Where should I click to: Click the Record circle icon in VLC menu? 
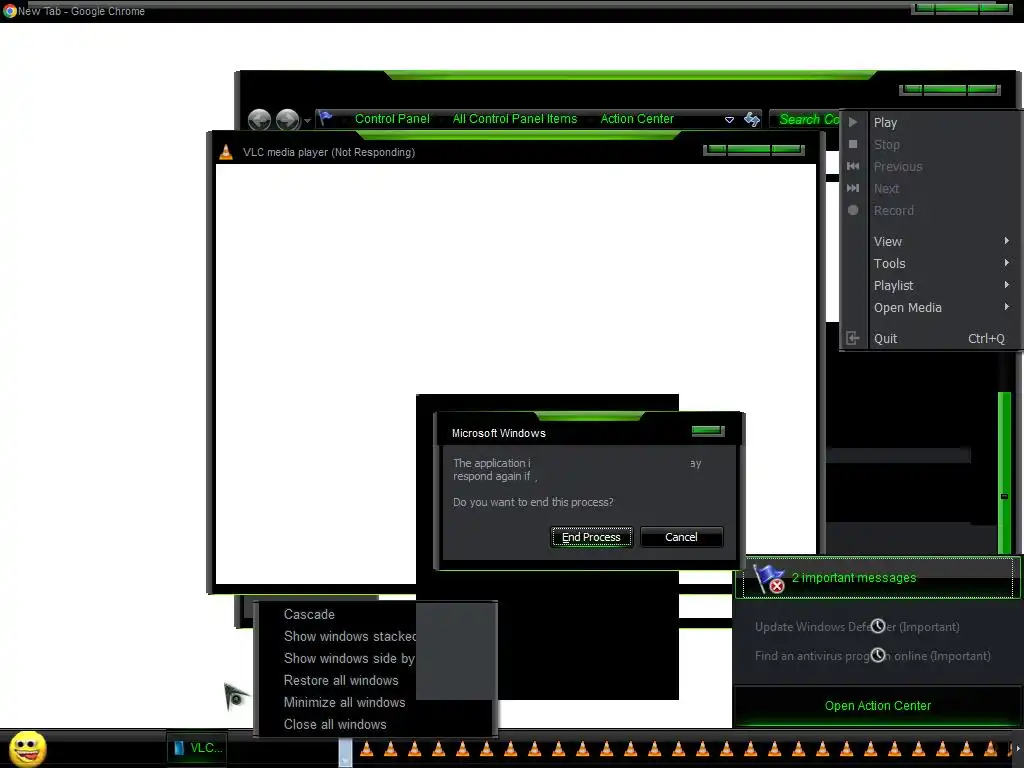(x=853, y=210)
